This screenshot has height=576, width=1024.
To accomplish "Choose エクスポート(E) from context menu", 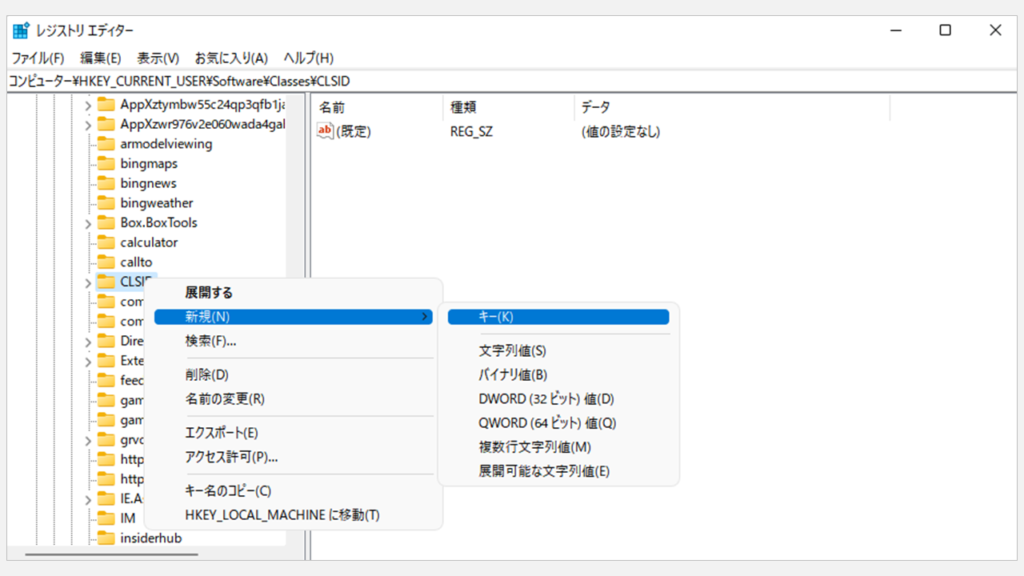I will coord(222,432).
